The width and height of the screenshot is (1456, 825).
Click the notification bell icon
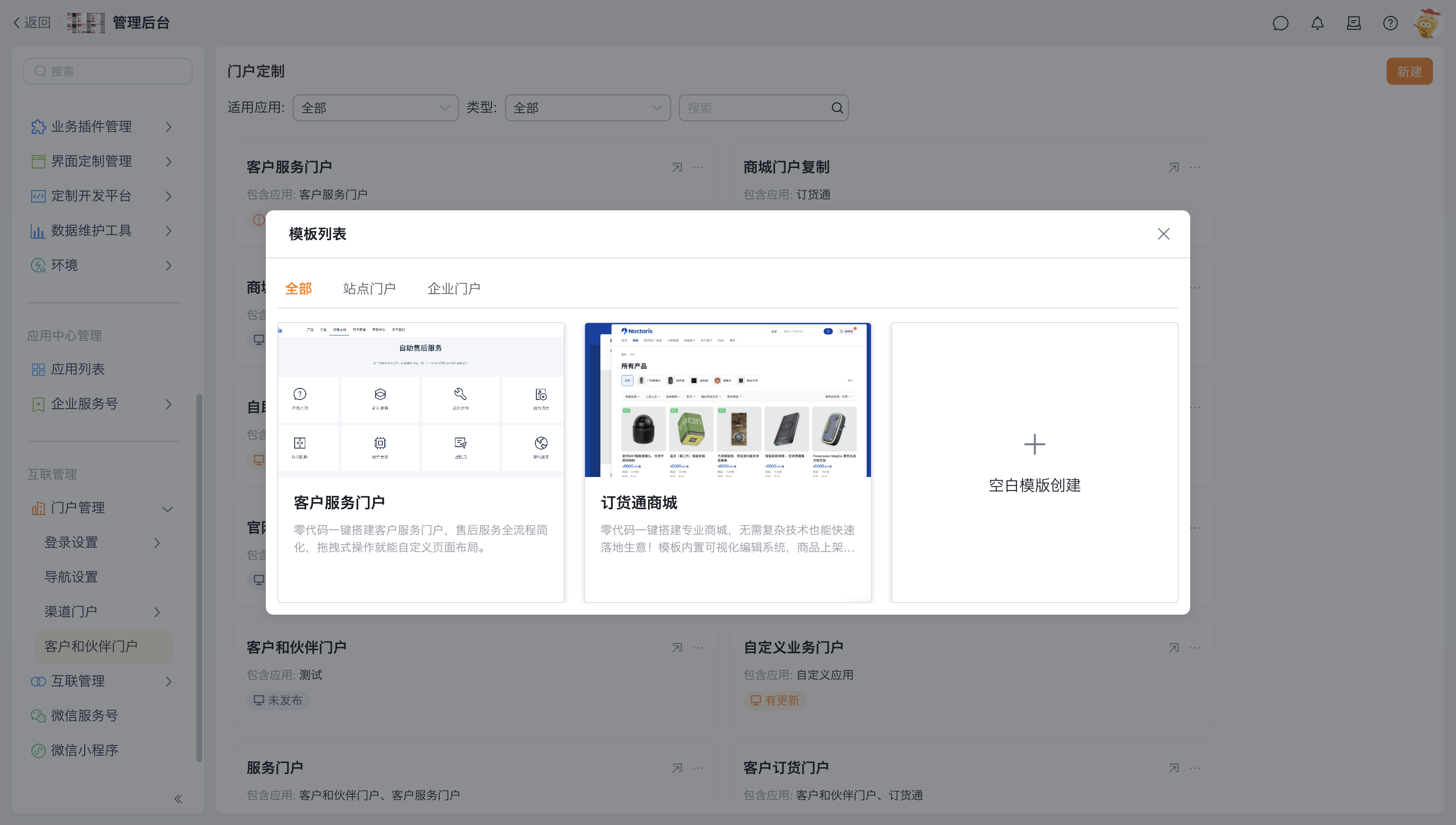[1317, 23]
